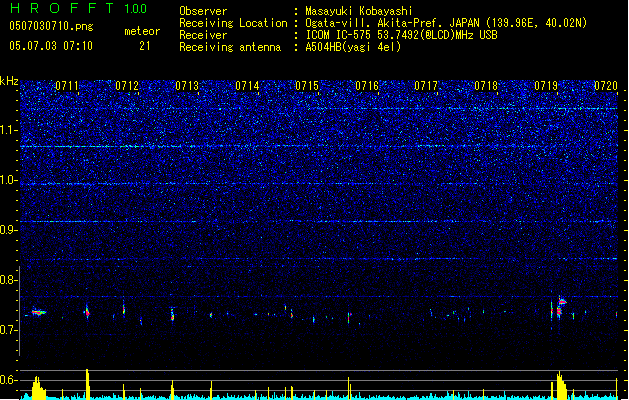Click the HROFFT 1.0.0 title text
This screenshot has height=400, width=629.
pyautogui.click(x=79, y=8)
